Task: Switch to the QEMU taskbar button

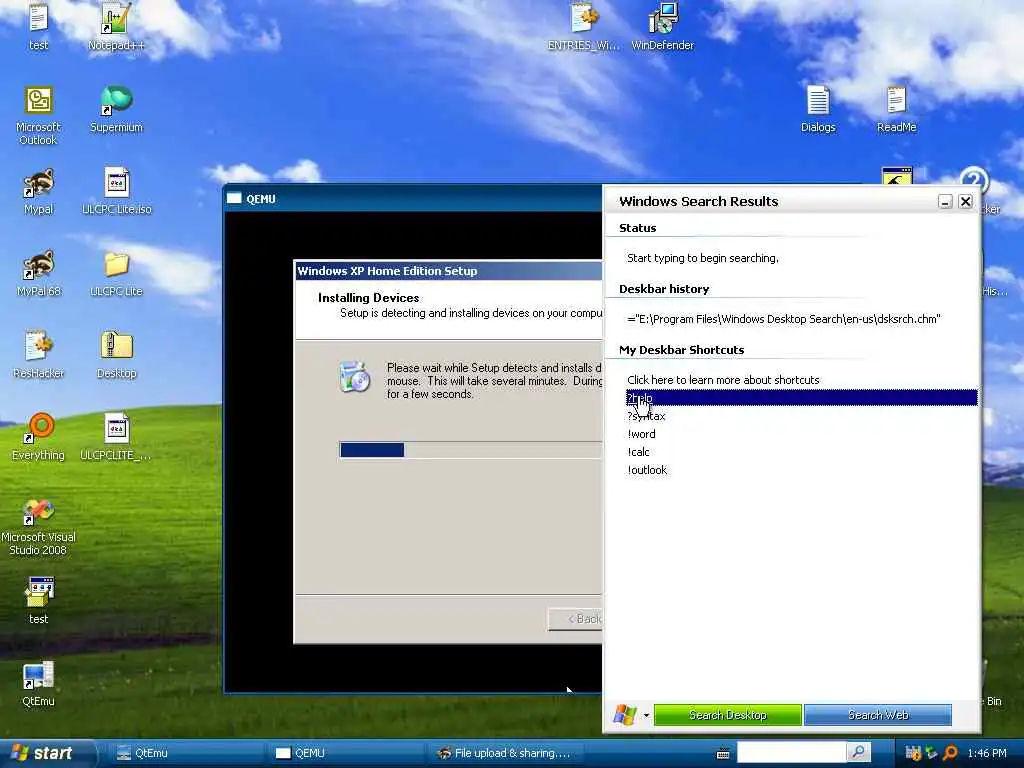Action: 345,753
